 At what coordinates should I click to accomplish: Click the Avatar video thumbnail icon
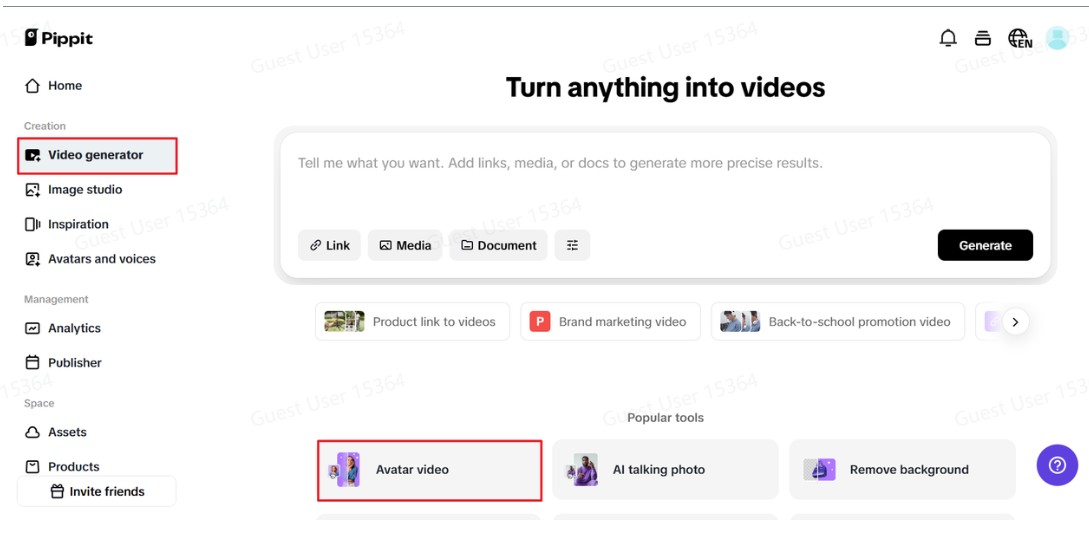click(345, 470)
